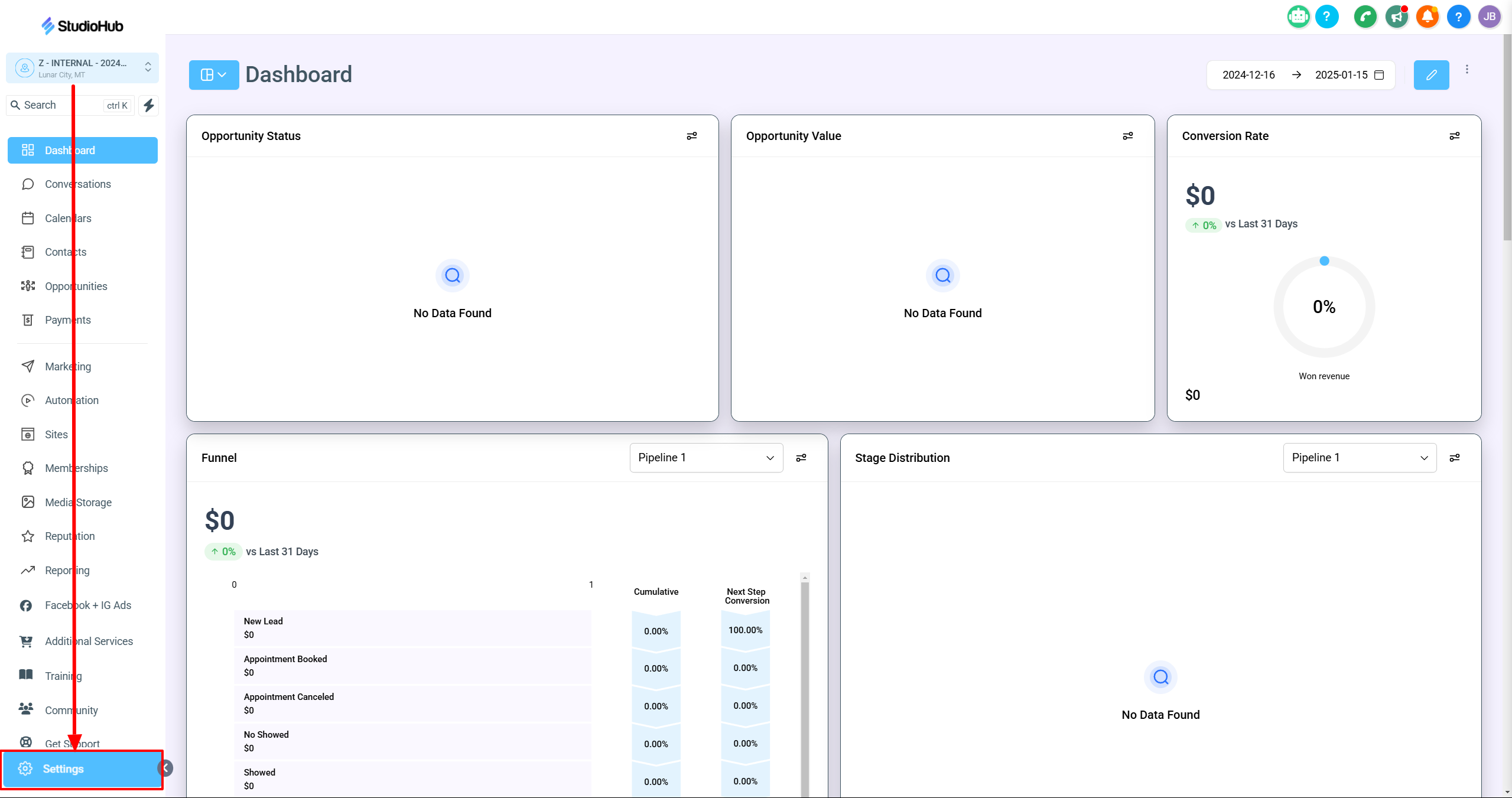Click the JB user avatar

1489,17
